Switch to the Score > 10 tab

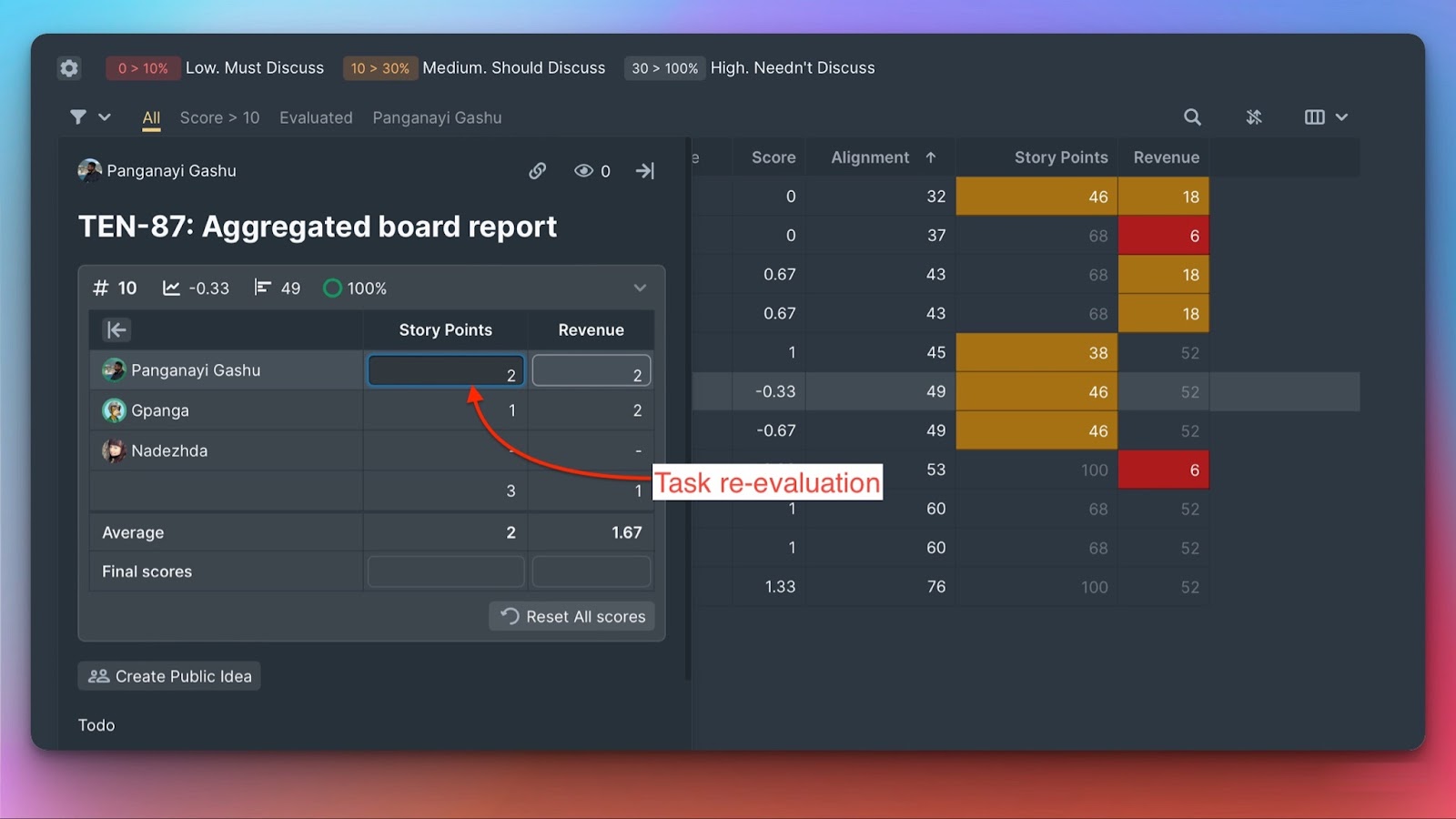pyautogui.click(x=219, y=118)
